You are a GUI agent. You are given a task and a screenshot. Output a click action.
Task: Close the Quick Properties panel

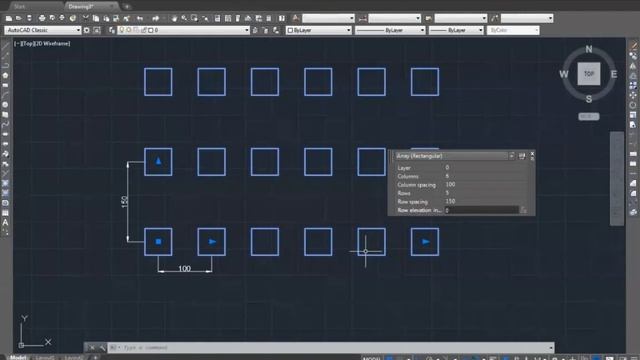pos(532,154)
